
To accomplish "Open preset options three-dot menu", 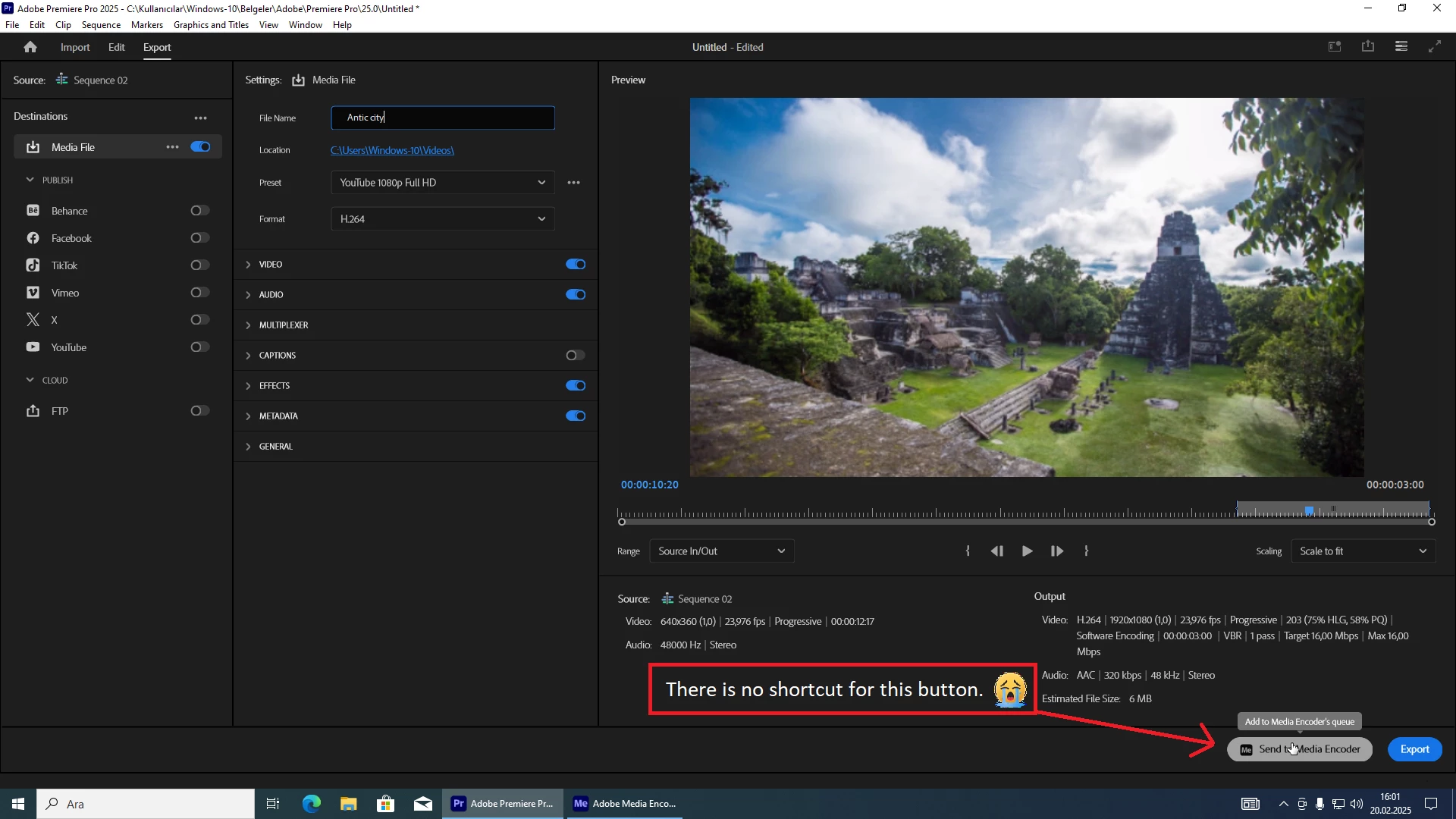I will (x=573, y=183).
